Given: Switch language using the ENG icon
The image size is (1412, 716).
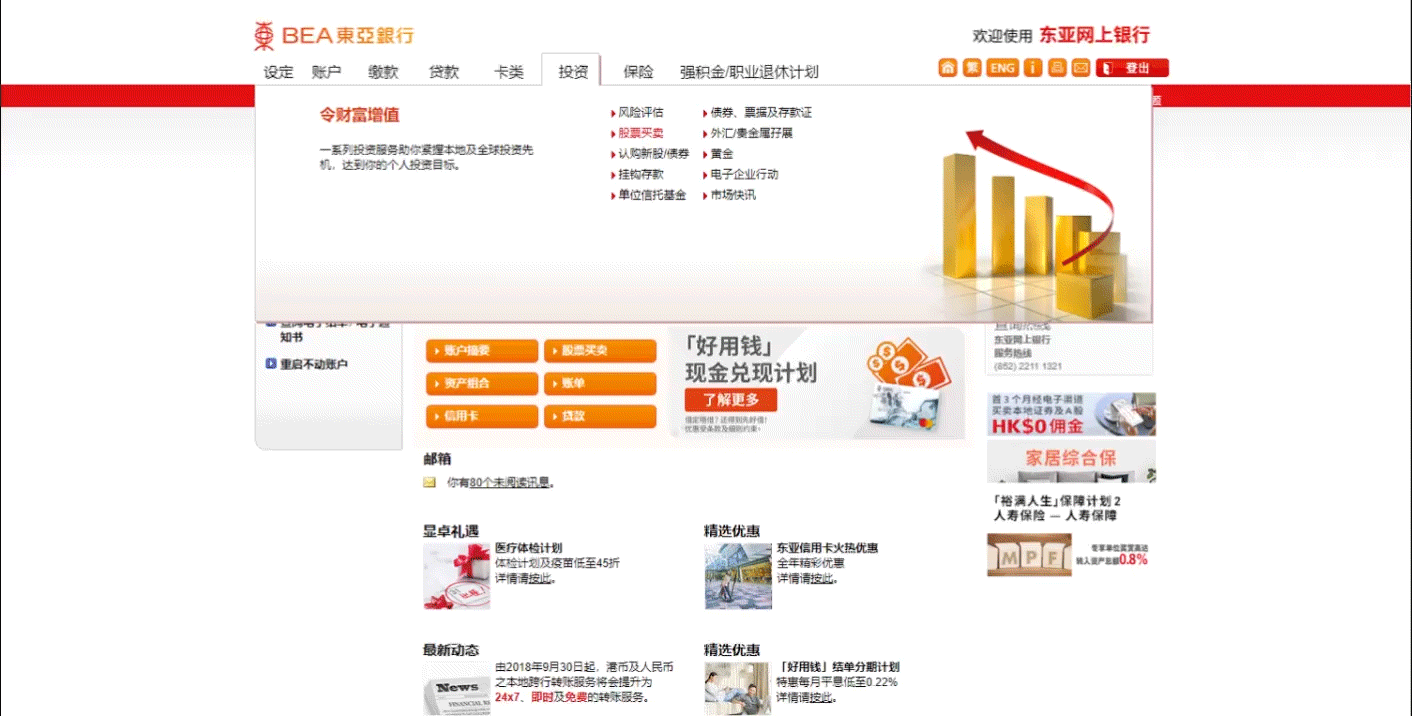Looking at the screenshot, I should tap(1002, 68).
